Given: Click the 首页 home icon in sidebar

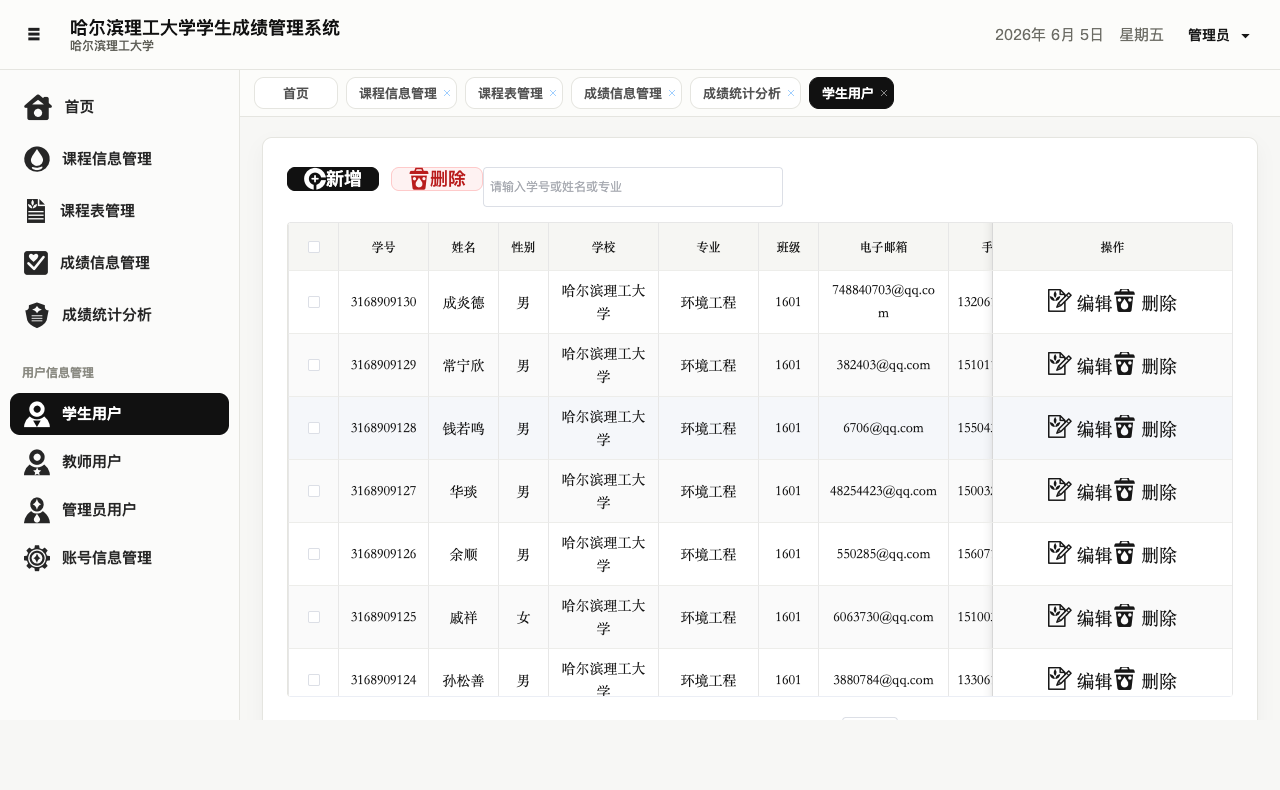Looking at the screenshot, I should point(38,107).
